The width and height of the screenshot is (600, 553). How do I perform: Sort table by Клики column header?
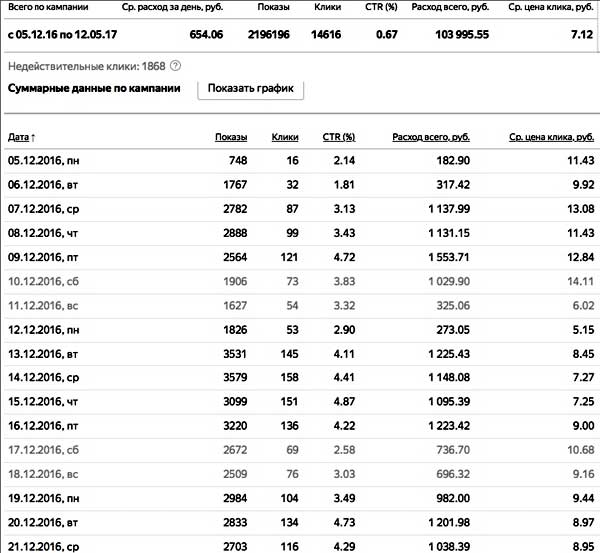[285, 137]
